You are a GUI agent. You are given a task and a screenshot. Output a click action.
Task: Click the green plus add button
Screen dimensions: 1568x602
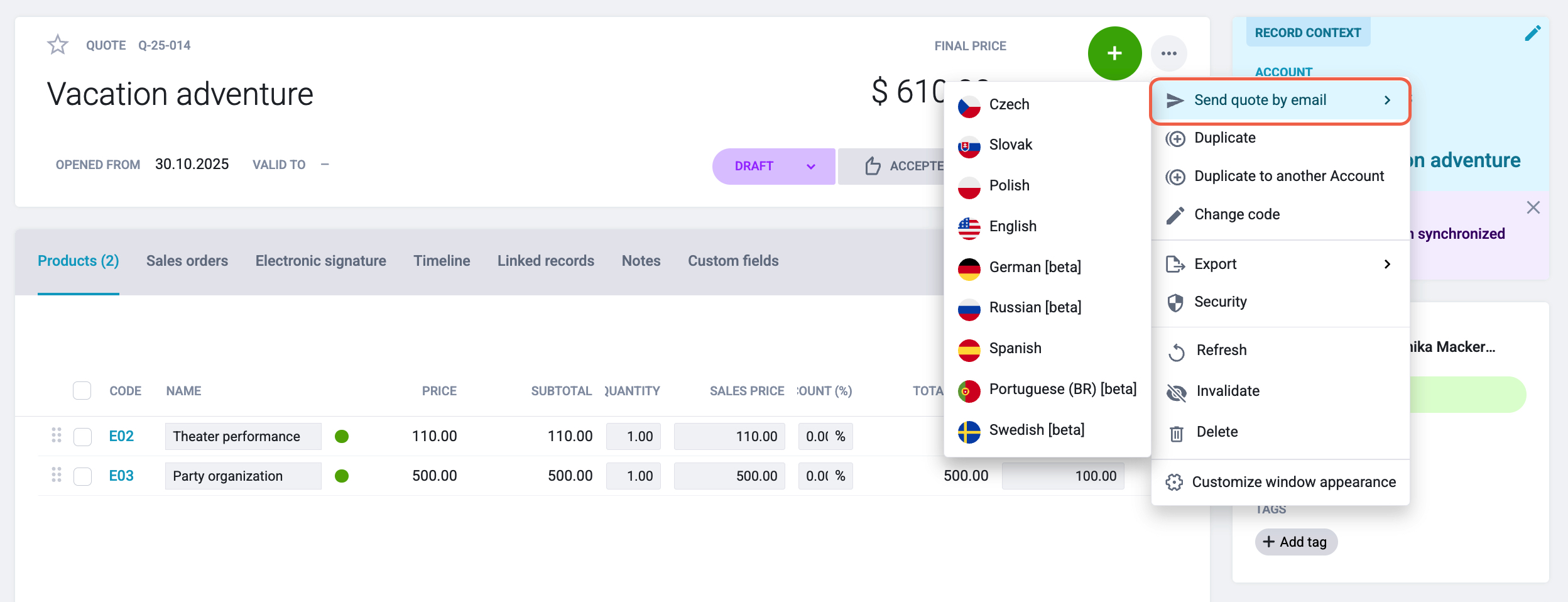tap(1114, 53)
